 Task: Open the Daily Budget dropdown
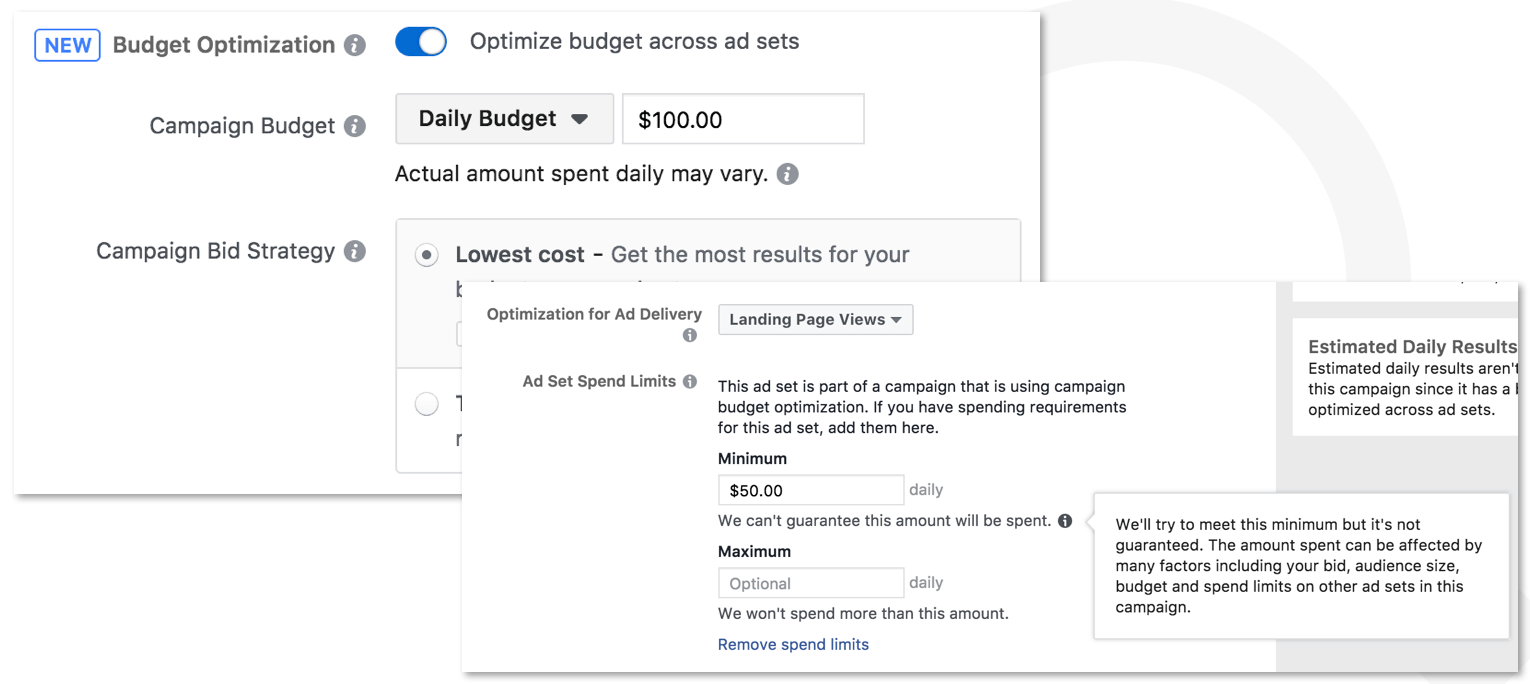pyautogui.click(x=504, y=119)
